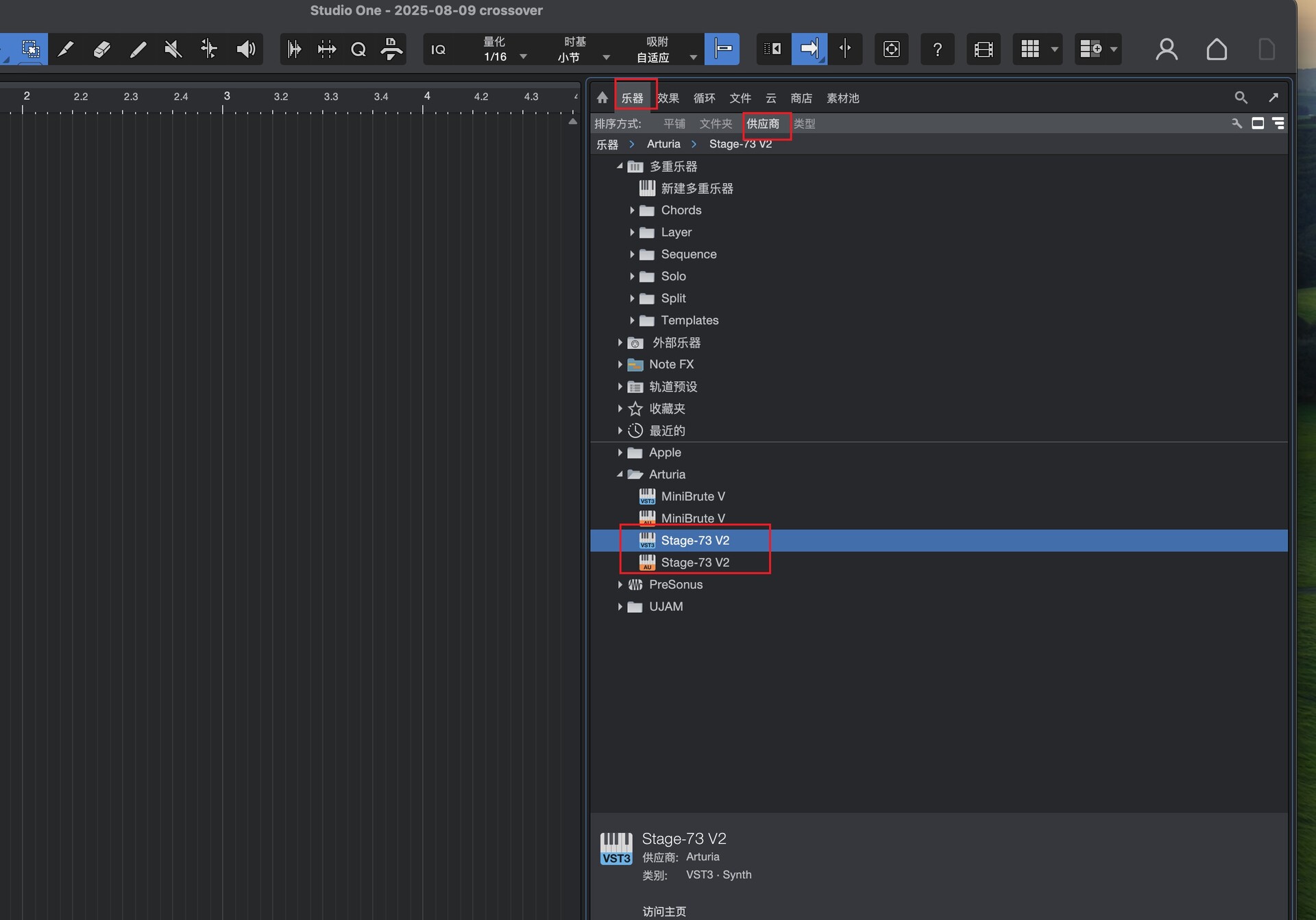
Task: Go to the Start page home icon
Action: click(1217, 49)
